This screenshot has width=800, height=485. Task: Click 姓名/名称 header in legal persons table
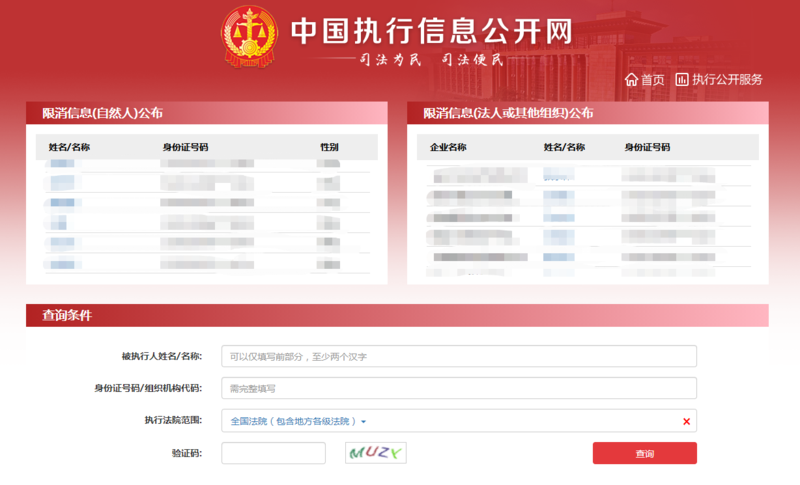point(564,147)
